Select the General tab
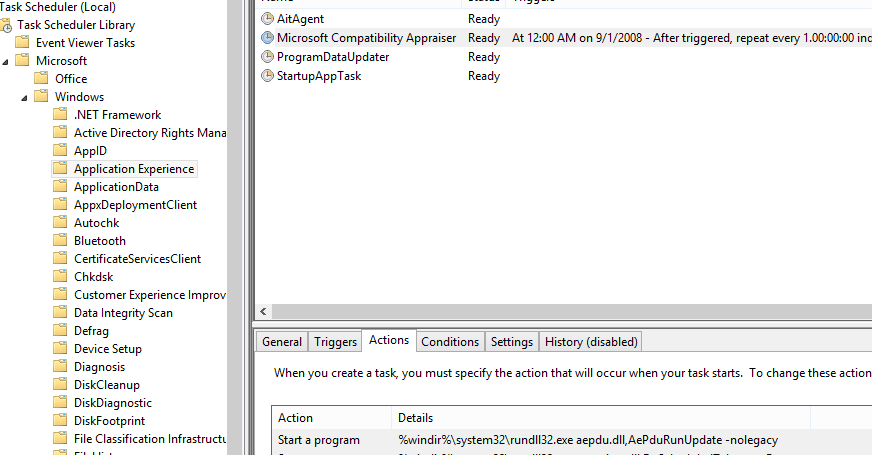This screenshot has height=455, width=872. 282,342
